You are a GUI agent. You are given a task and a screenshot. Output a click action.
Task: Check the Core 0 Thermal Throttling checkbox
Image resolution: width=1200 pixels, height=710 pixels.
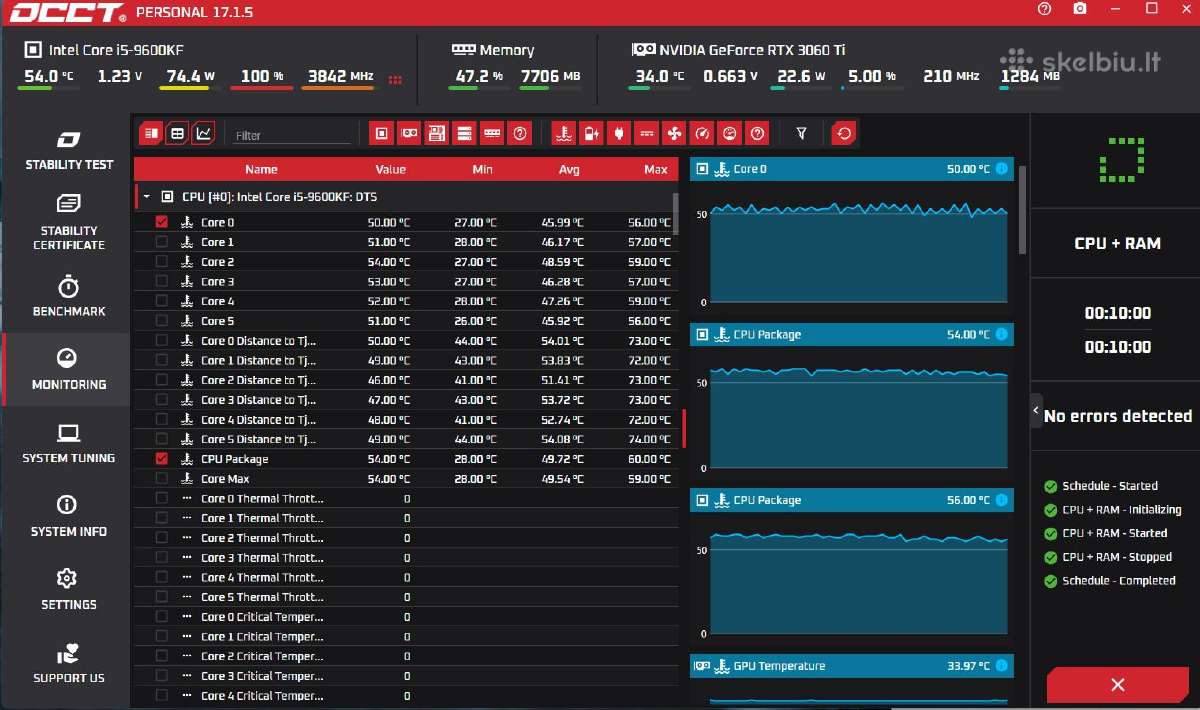(x=162, y=498)
